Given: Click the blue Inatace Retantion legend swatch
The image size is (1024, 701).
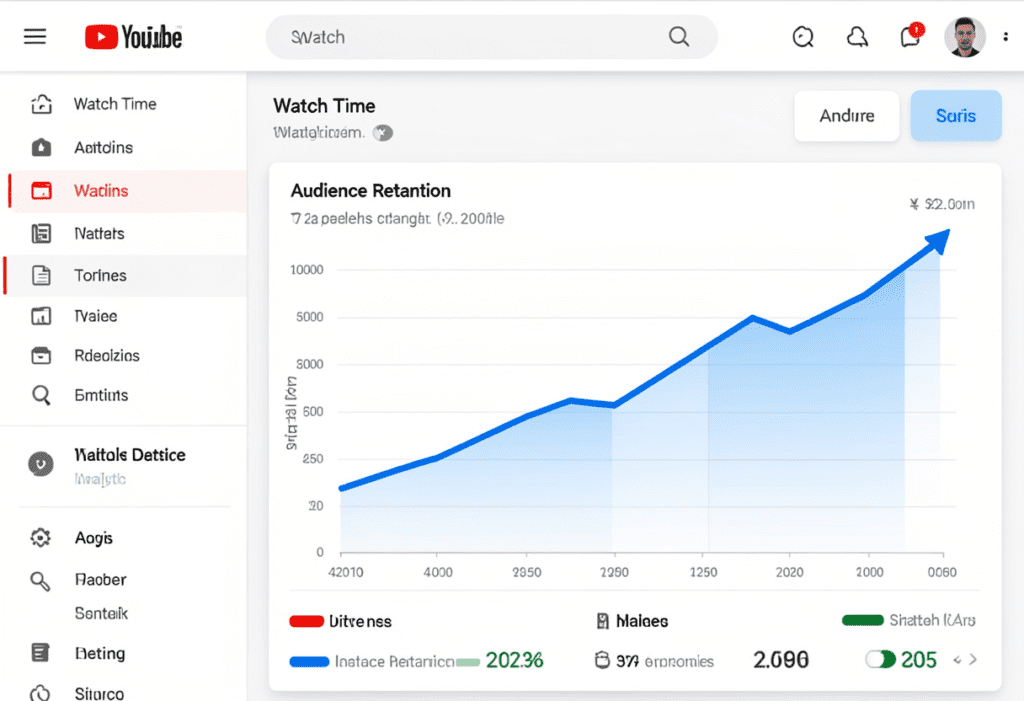Looking at the screenshot, I should point(308,661).
